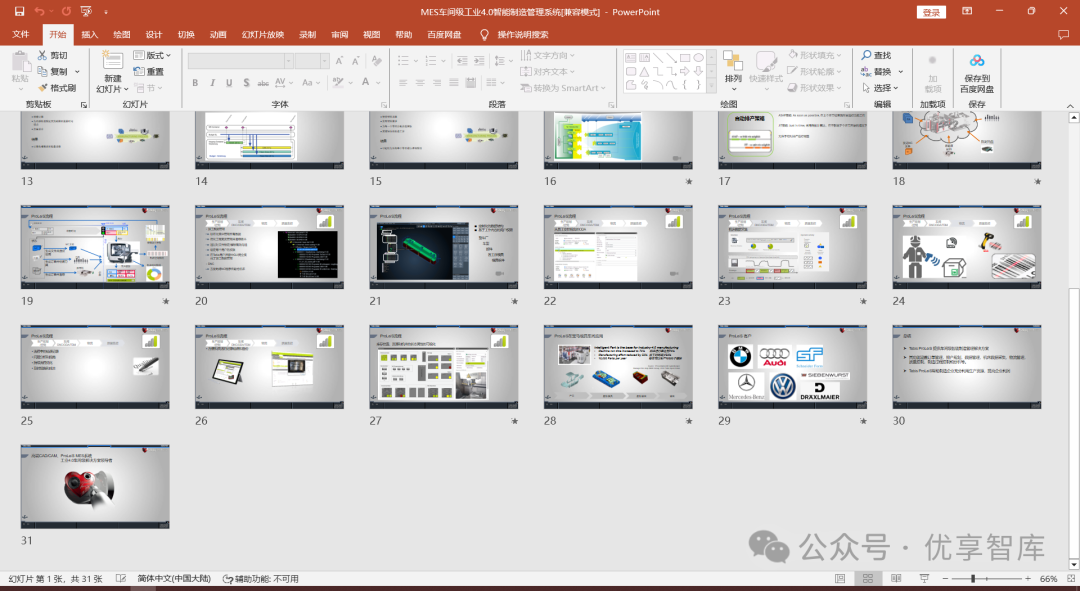Image resolution: width=1080 pixels, height=591 pixels.
Task: Click 辅助功能: 不可用 in the status bar
Action: coord(260,579)
